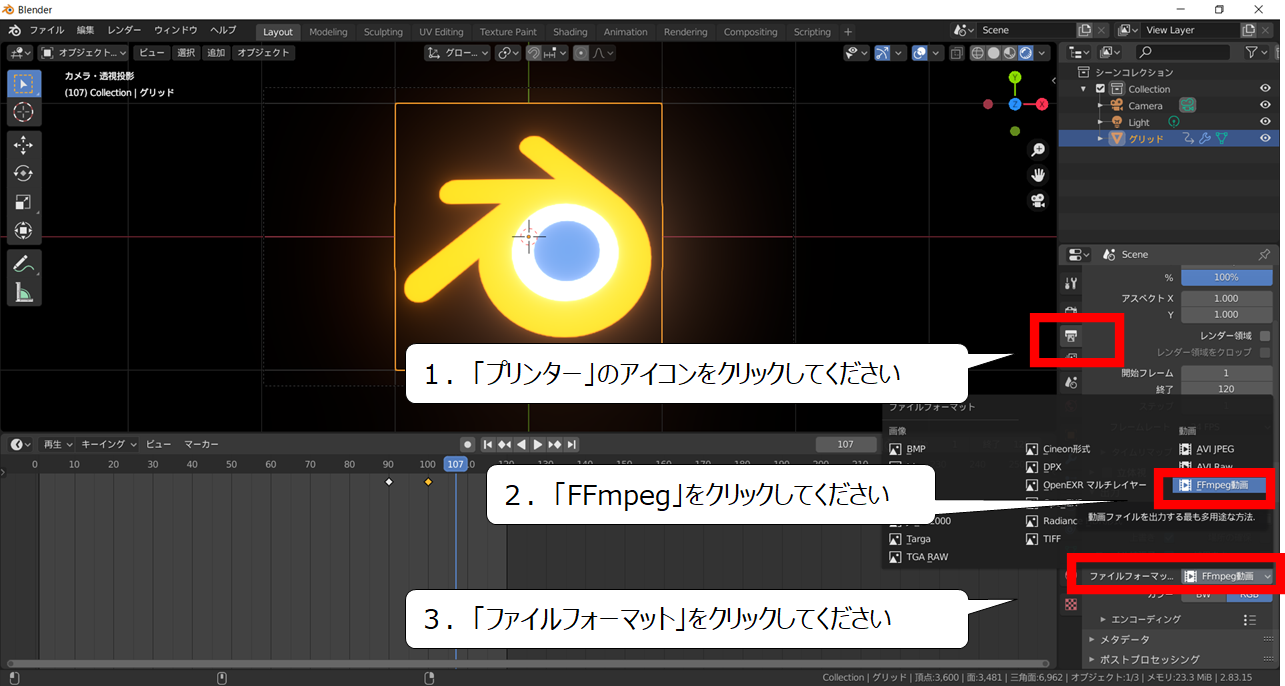Switch to material preview shading
1285x686 pixels.
pos(1011,53)
